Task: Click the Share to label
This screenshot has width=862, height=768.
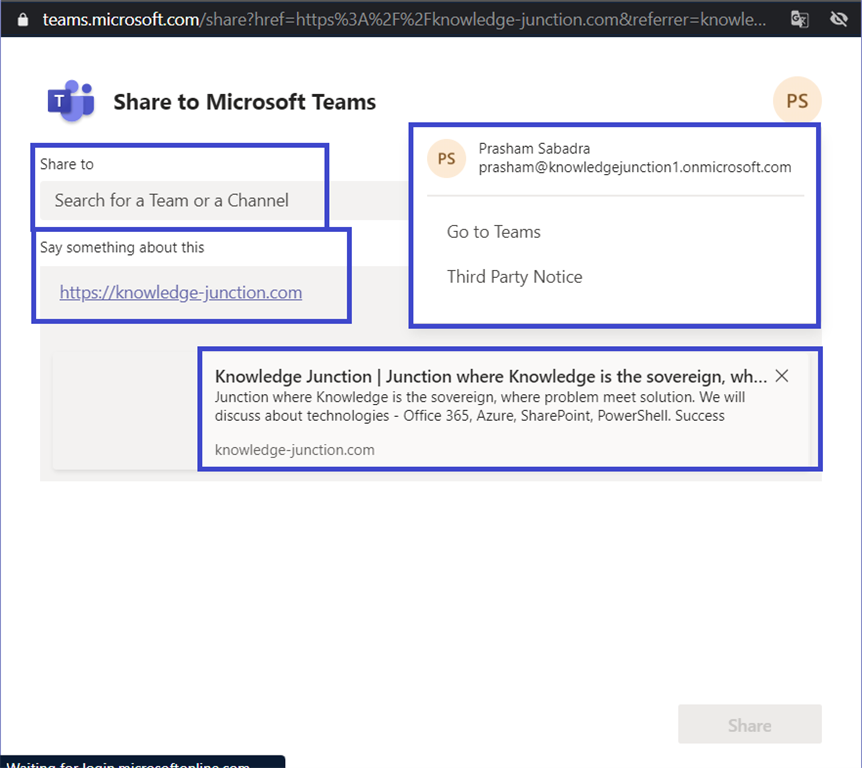Action: 67,164
